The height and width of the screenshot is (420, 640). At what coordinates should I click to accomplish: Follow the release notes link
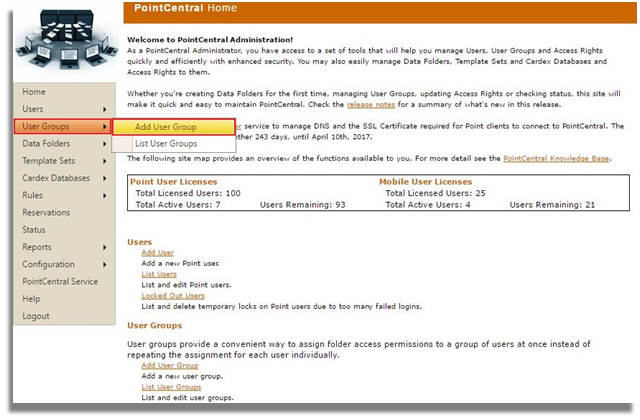371,104
